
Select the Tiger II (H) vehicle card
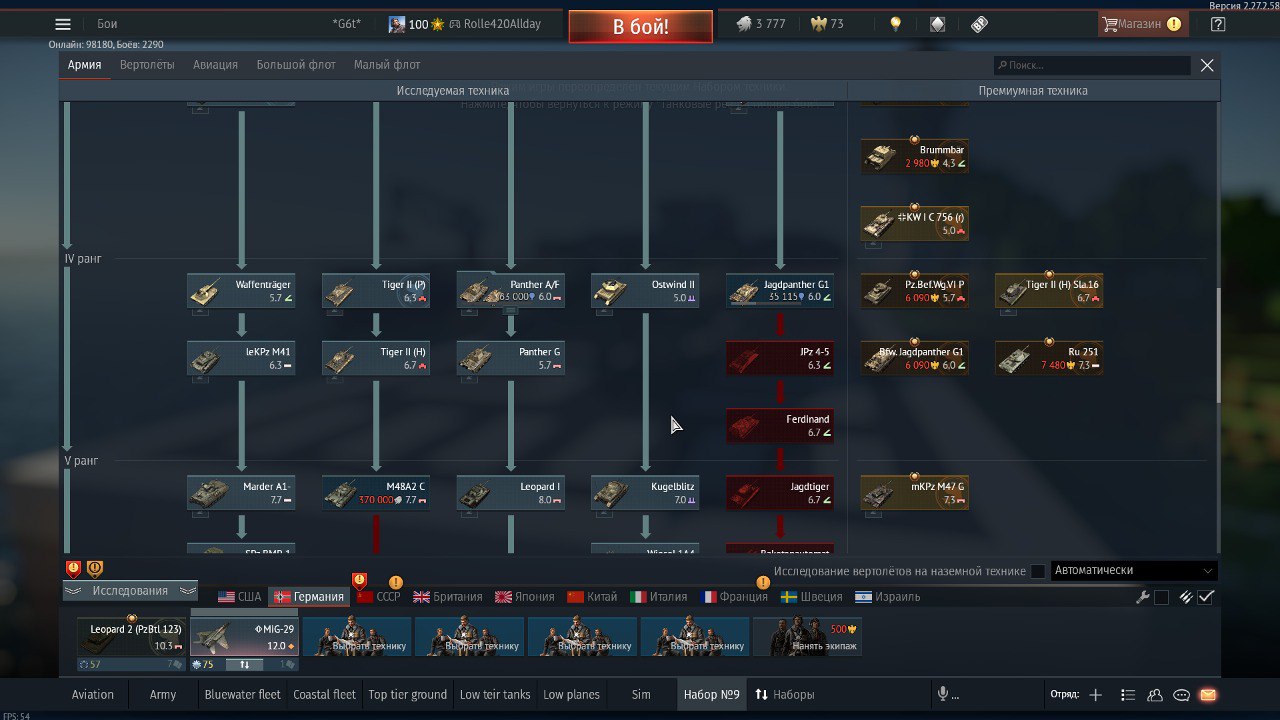(x=376, y=358)
